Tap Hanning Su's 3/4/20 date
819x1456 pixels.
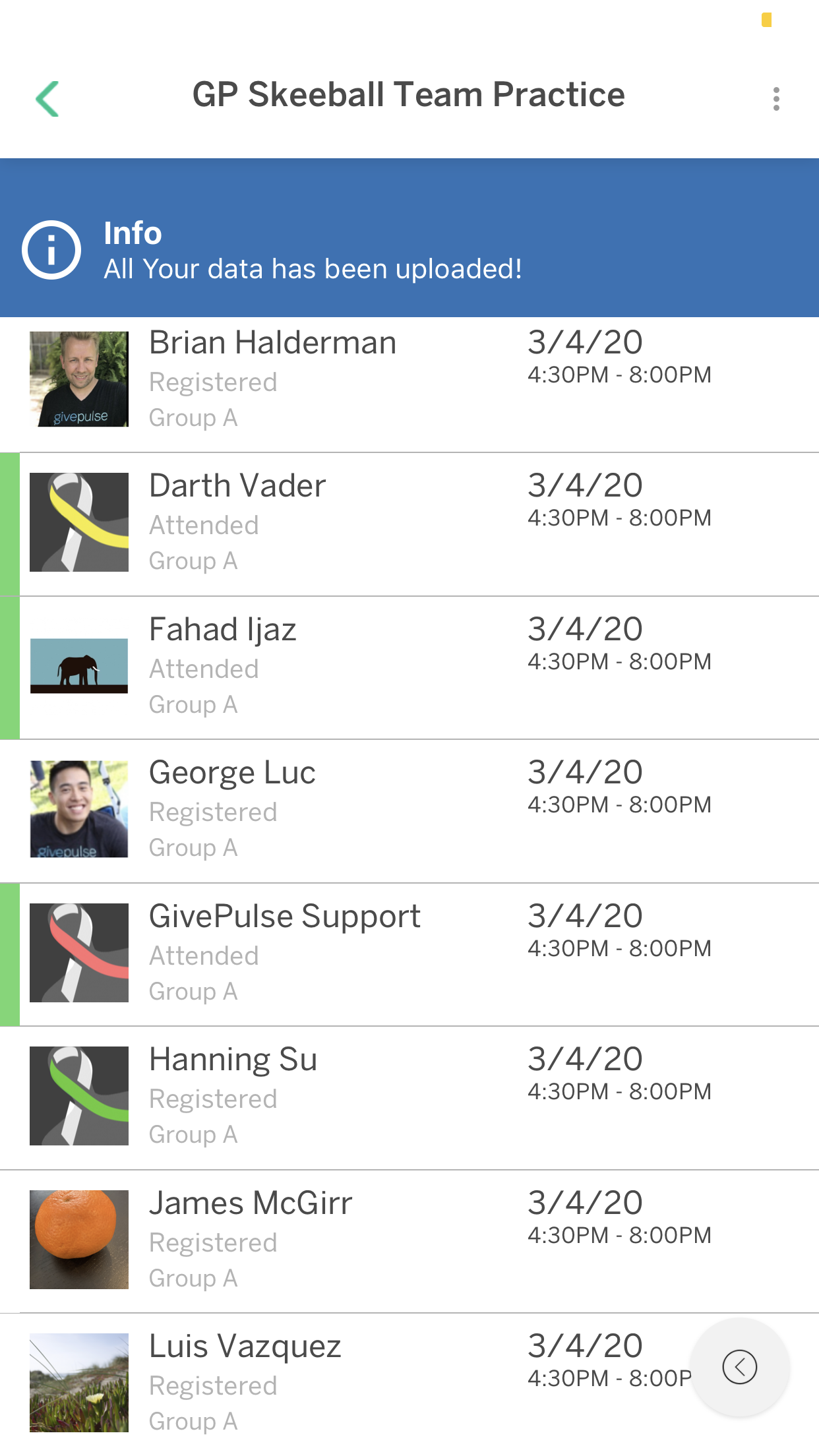coord(585,1060)
